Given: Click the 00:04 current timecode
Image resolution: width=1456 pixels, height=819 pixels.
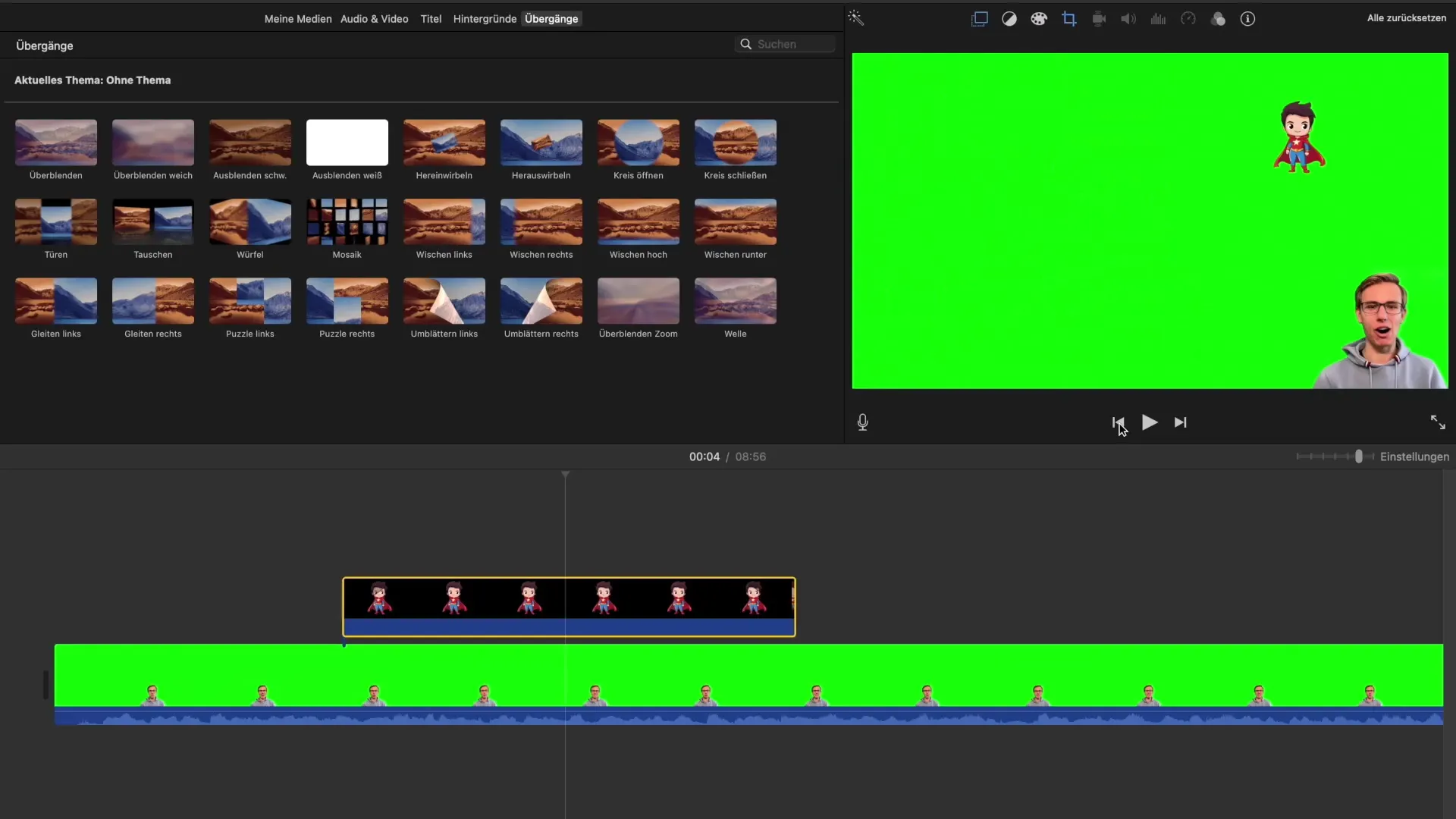Looking at the screenshot, I should [704, 457].
